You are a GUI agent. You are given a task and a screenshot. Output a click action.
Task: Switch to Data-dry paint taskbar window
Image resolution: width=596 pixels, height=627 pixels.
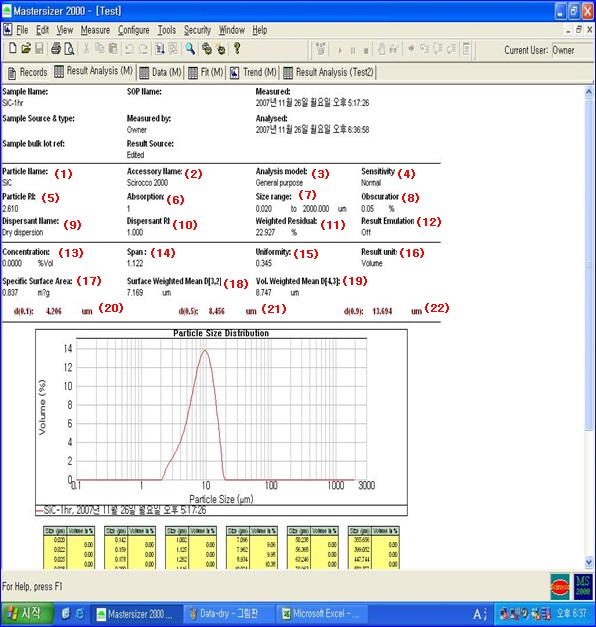tap(228, 614)
